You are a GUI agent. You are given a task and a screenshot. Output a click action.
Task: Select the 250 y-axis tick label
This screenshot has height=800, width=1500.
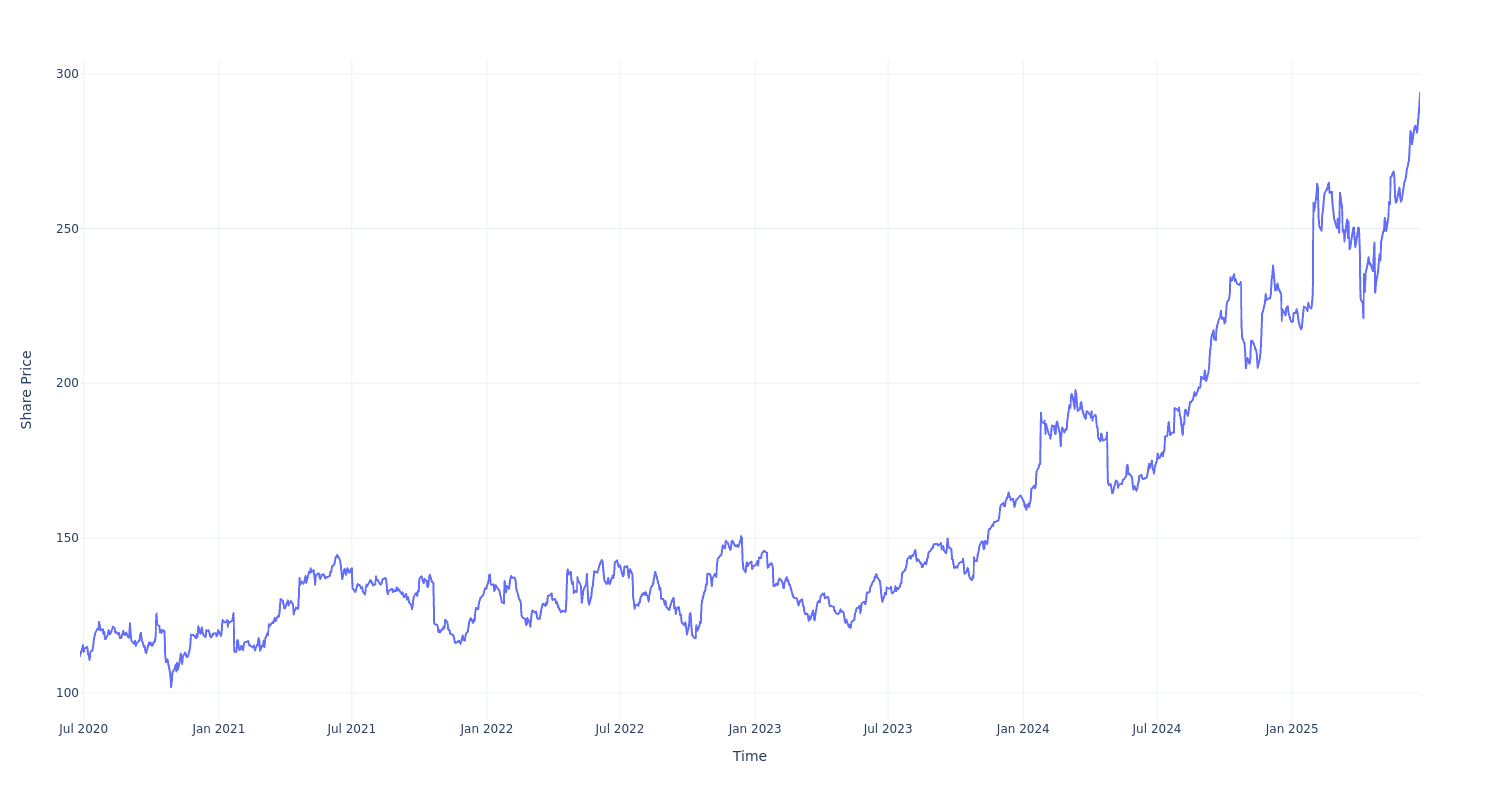tap(67, 228)
